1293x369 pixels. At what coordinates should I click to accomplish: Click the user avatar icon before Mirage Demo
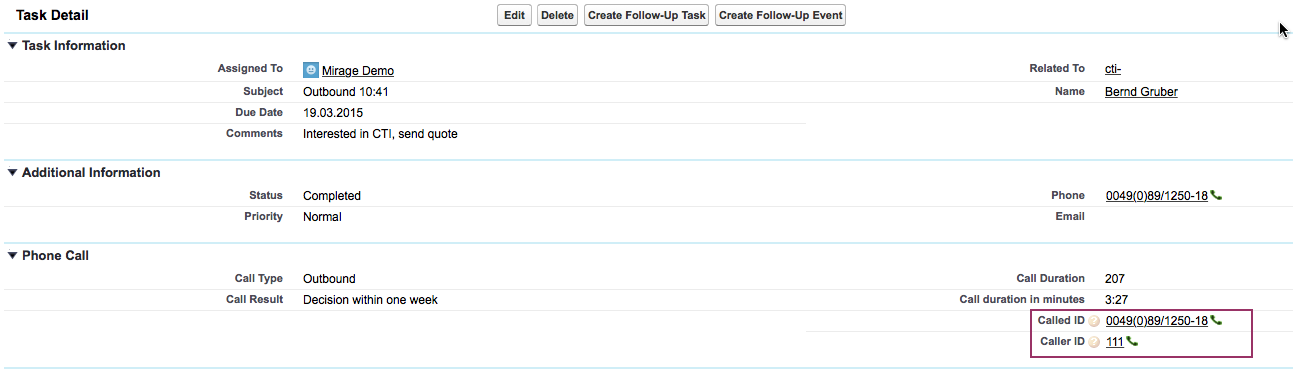310,70
